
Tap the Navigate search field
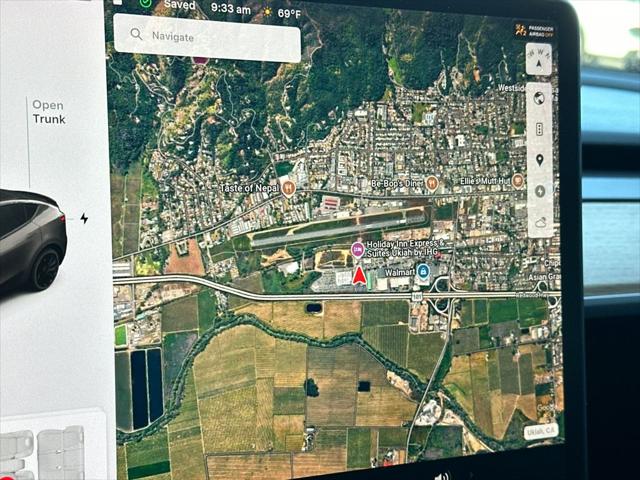pos(207,38)
